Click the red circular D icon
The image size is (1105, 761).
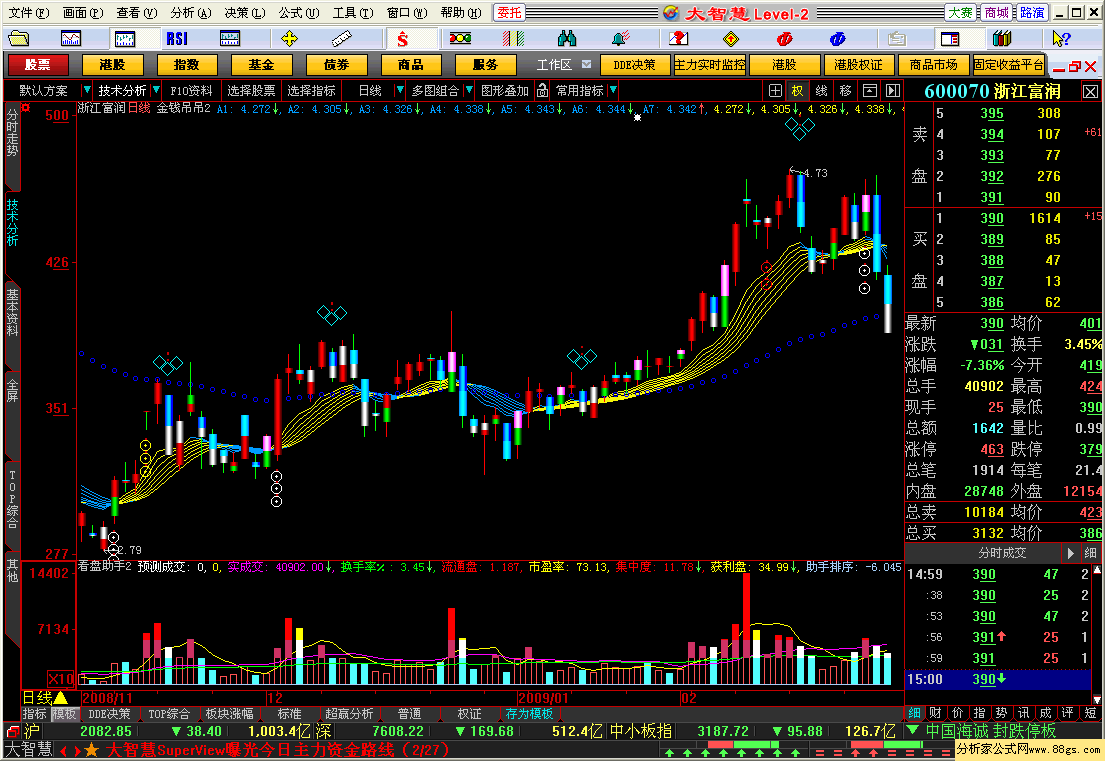click(784, 38)
